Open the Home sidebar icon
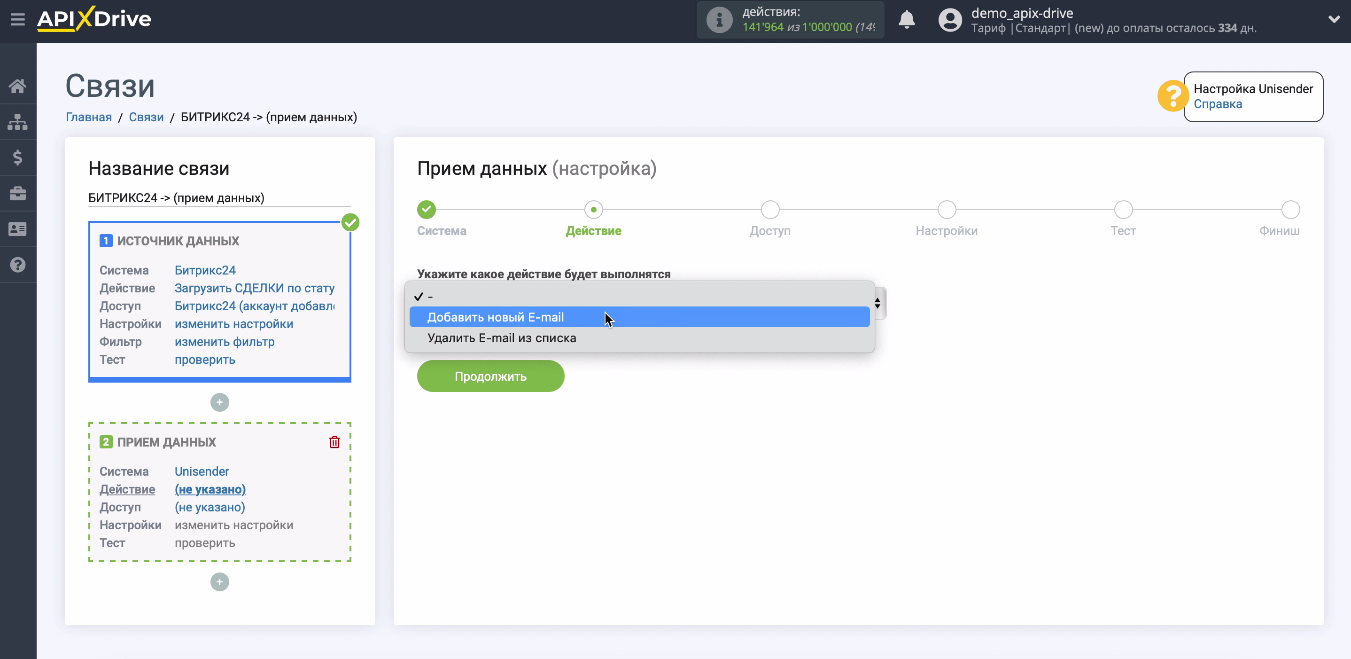 18,86
